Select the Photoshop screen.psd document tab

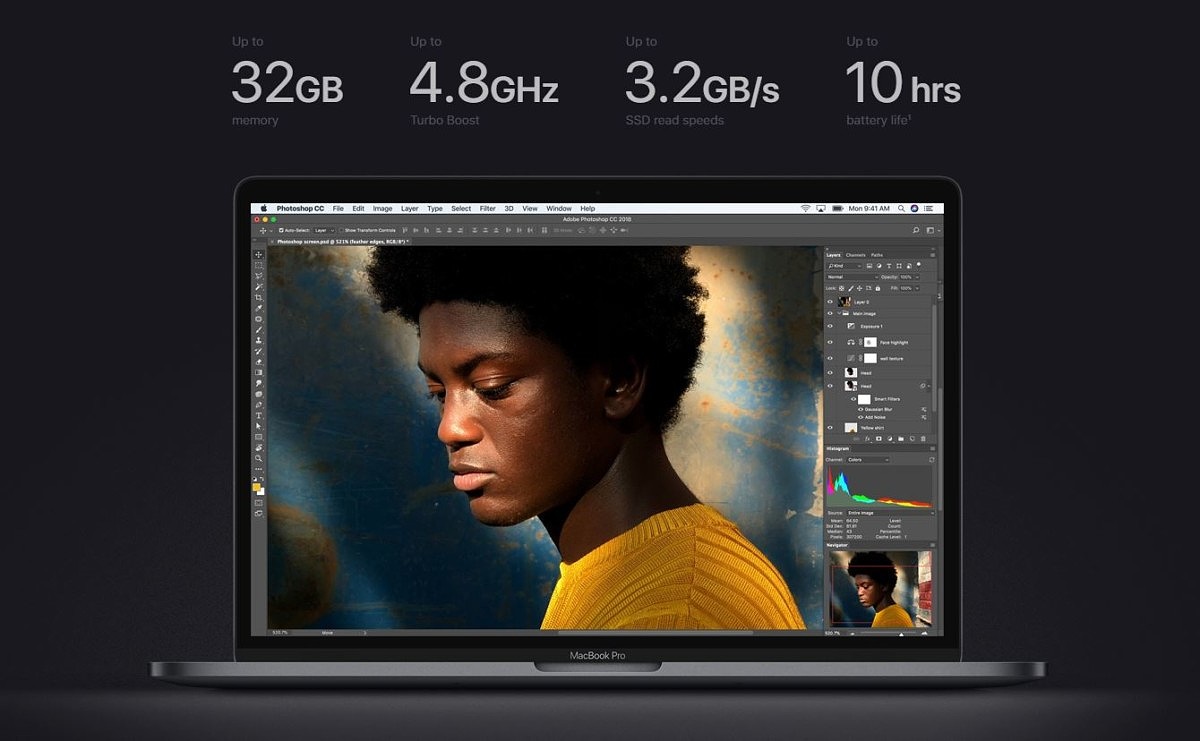pyautogui.click(x=341, y=241)
